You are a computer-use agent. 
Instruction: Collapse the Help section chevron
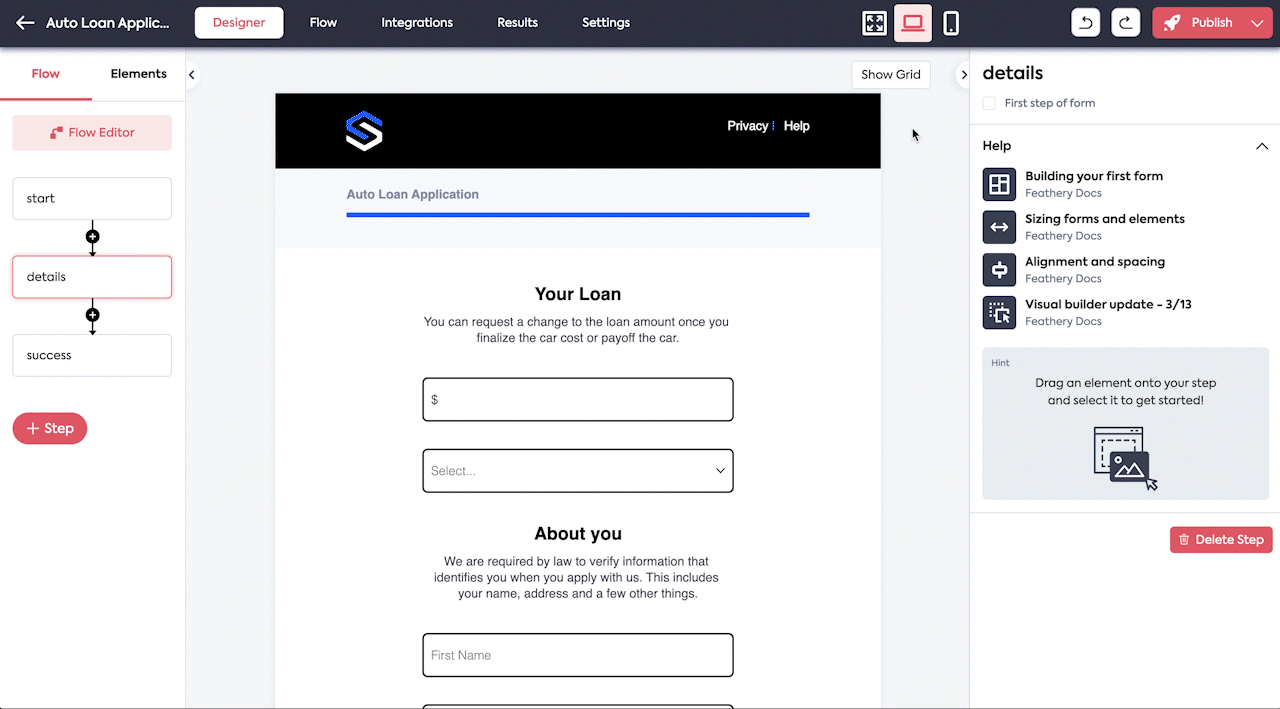tap(1261, 146)
